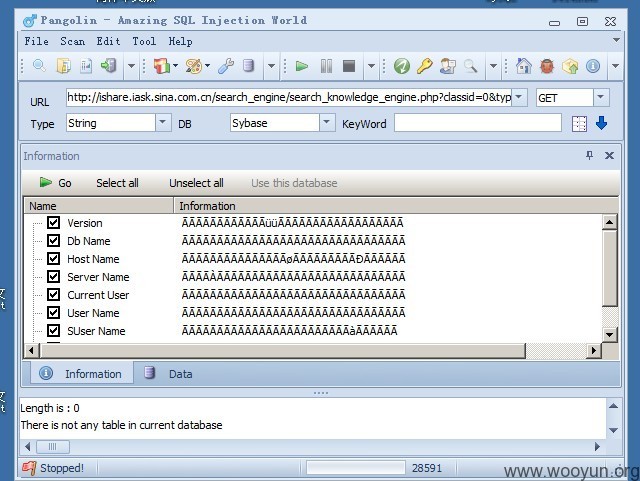Click the blue info circle toolbar icon
Image resolution: width=640 pixels, height=481 pixels.
pyautogui.click(x=593, y=66)
